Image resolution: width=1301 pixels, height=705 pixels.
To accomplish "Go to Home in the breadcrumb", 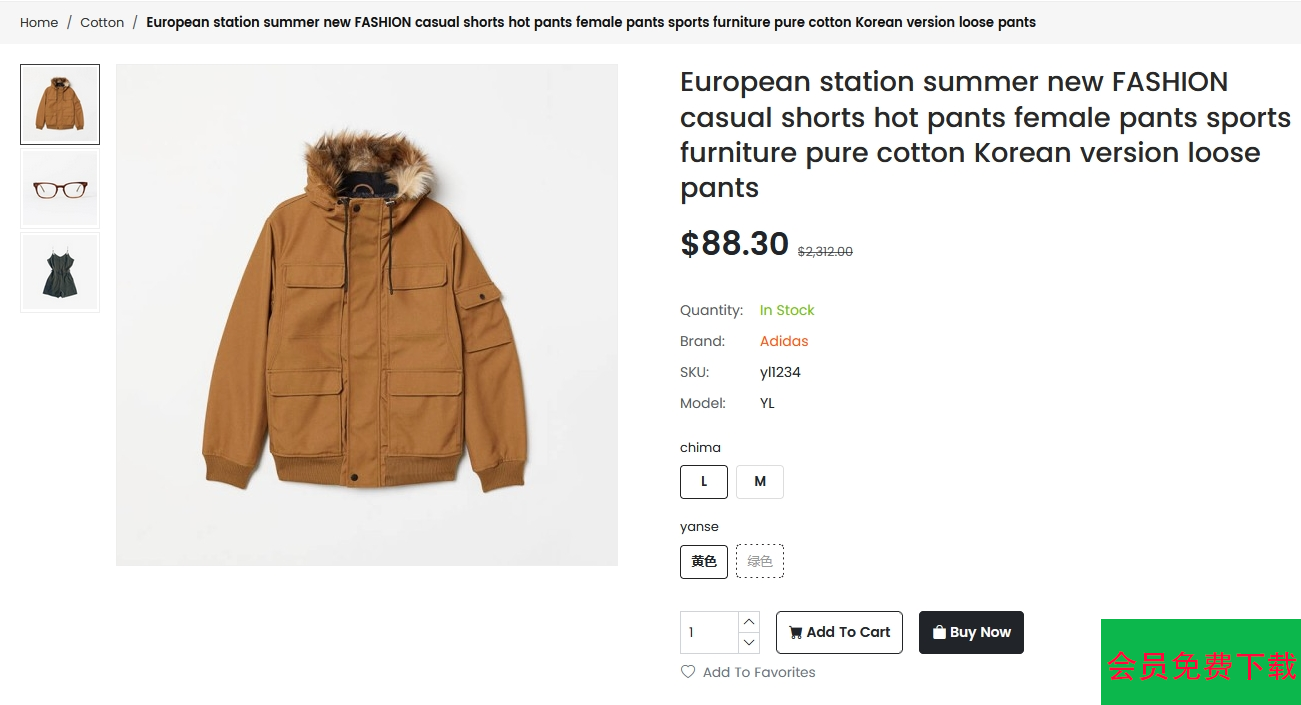I will pos(39,22).
